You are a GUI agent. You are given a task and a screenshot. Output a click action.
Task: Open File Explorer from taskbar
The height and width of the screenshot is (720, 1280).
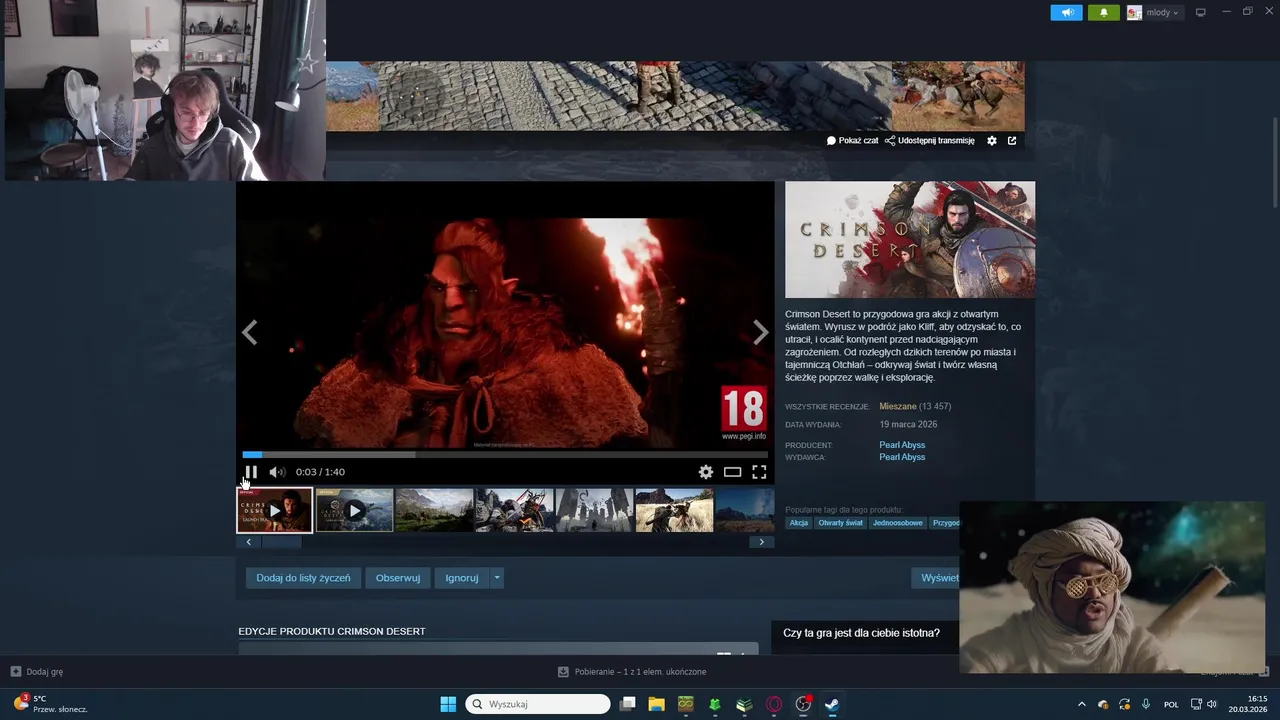(657, 704)
